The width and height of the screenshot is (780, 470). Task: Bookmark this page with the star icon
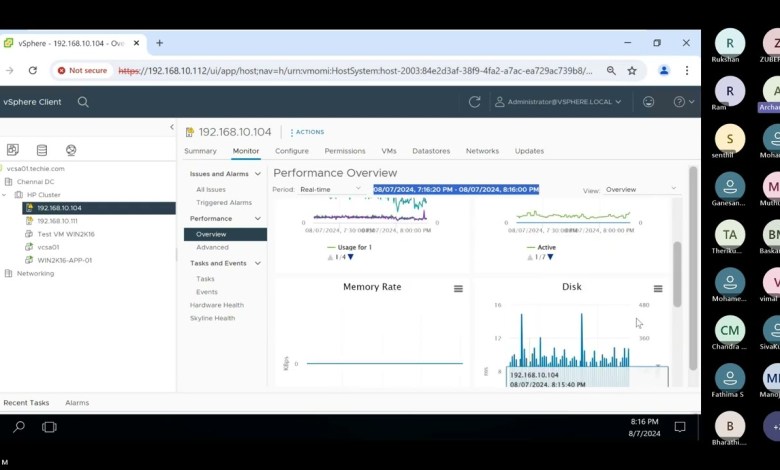pos(632,71)
